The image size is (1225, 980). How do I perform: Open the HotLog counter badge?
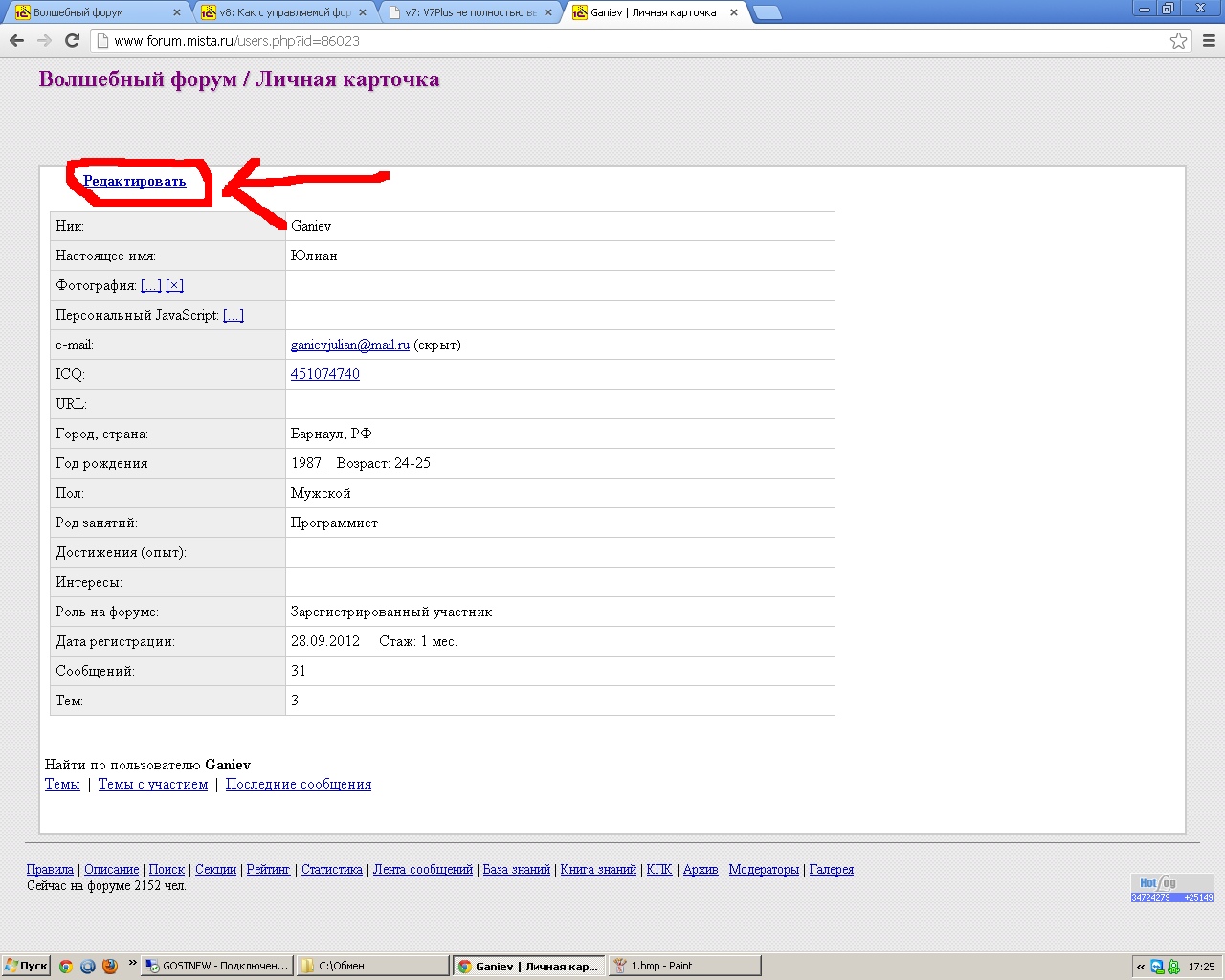pyautogui.click(x=1171, y=888)
